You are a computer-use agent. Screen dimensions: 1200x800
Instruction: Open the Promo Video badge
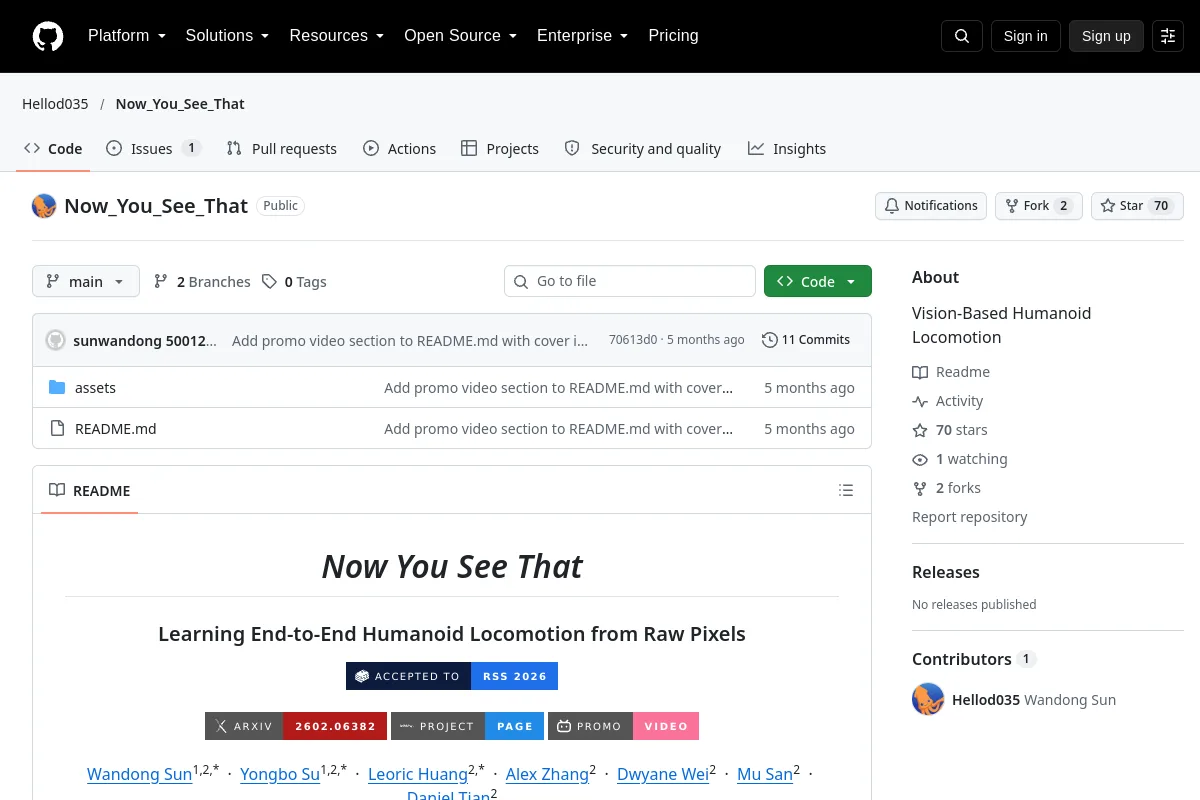point(625,726)
